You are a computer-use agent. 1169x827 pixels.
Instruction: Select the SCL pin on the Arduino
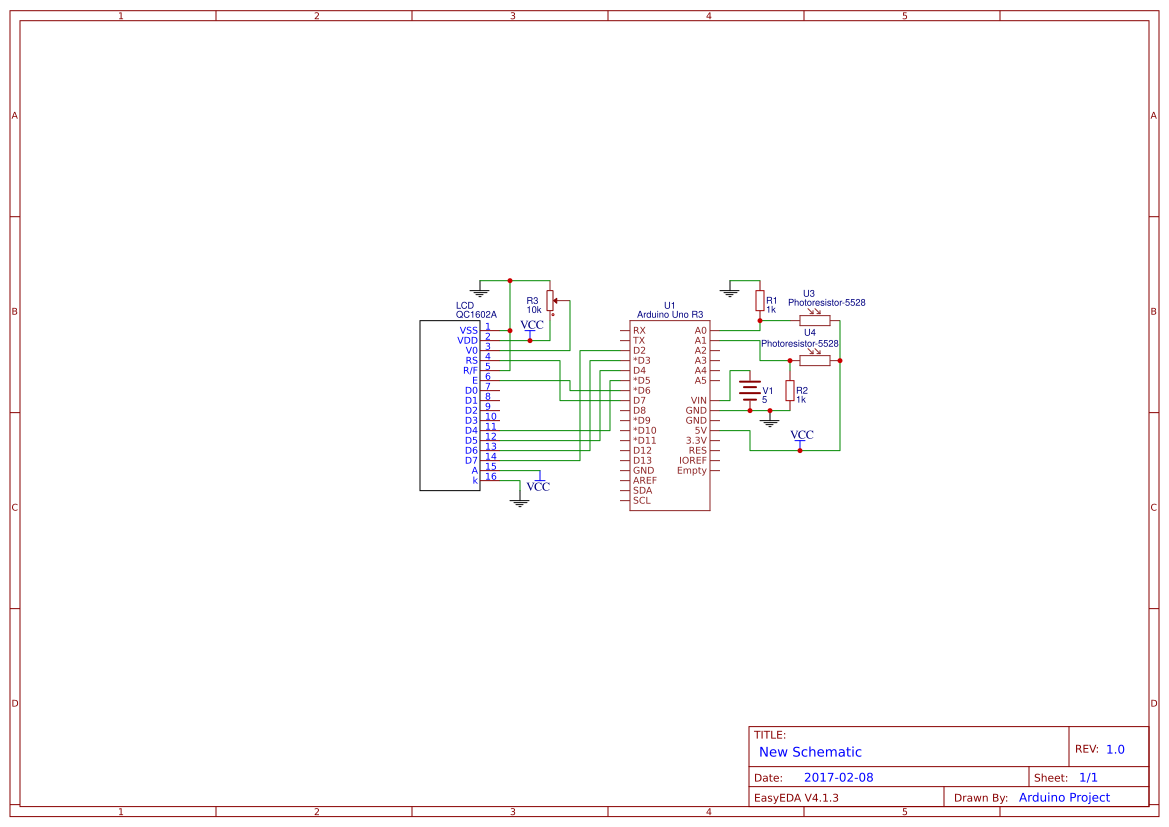coord(641,501)
